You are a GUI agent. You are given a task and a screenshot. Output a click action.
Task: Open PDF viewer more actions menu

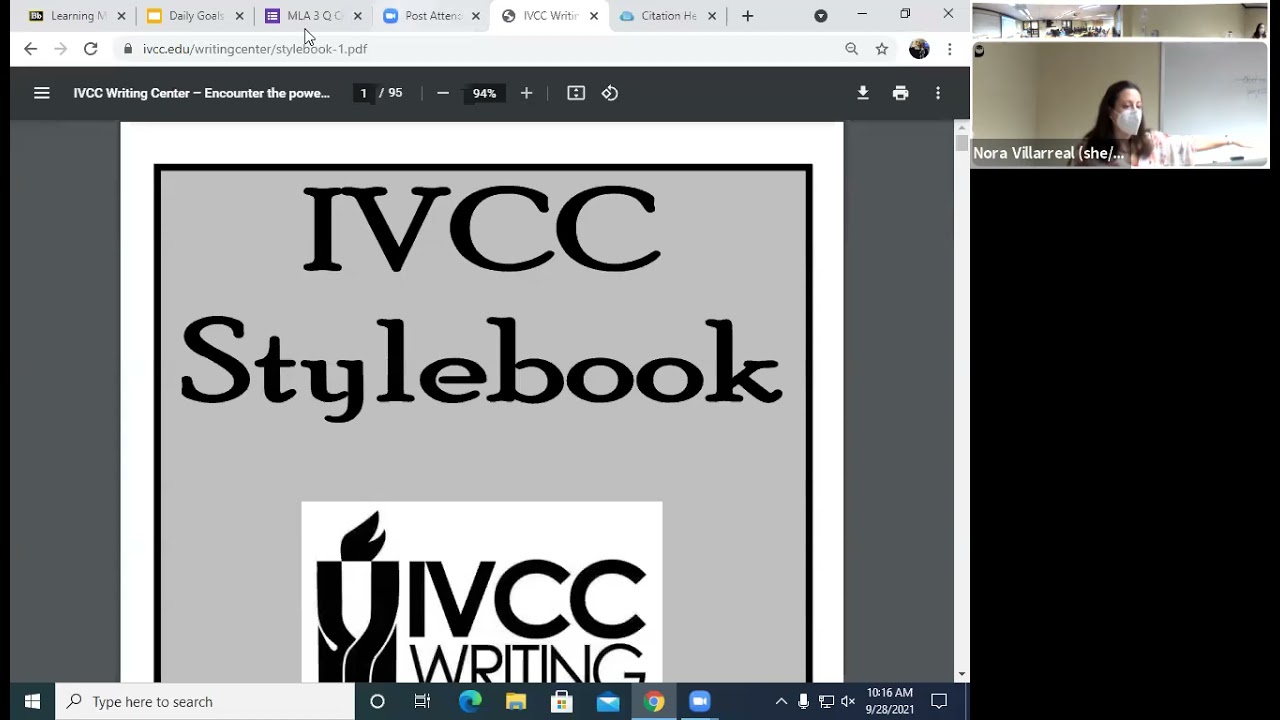pyautogui.click(x=938, y=93)
